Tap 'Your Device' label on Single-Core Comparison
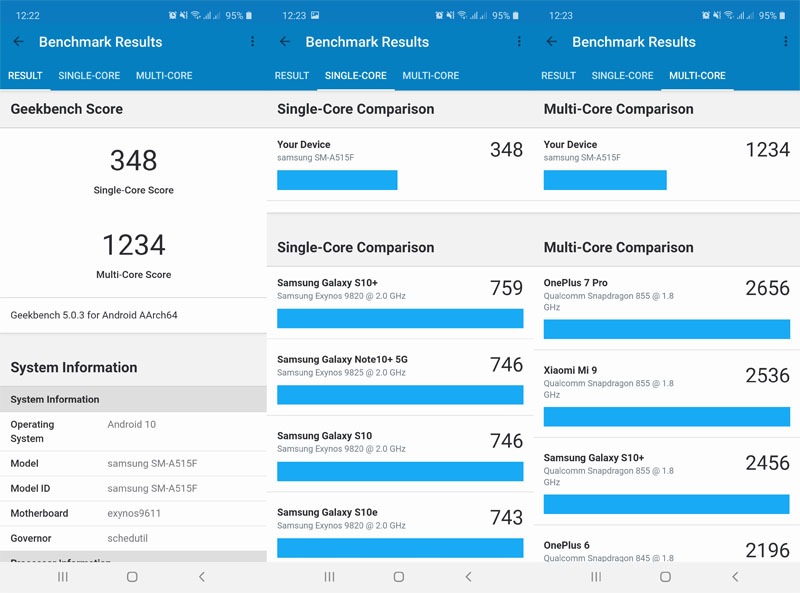The width and height of the screenshot is (800, 593). click(304, 144)
